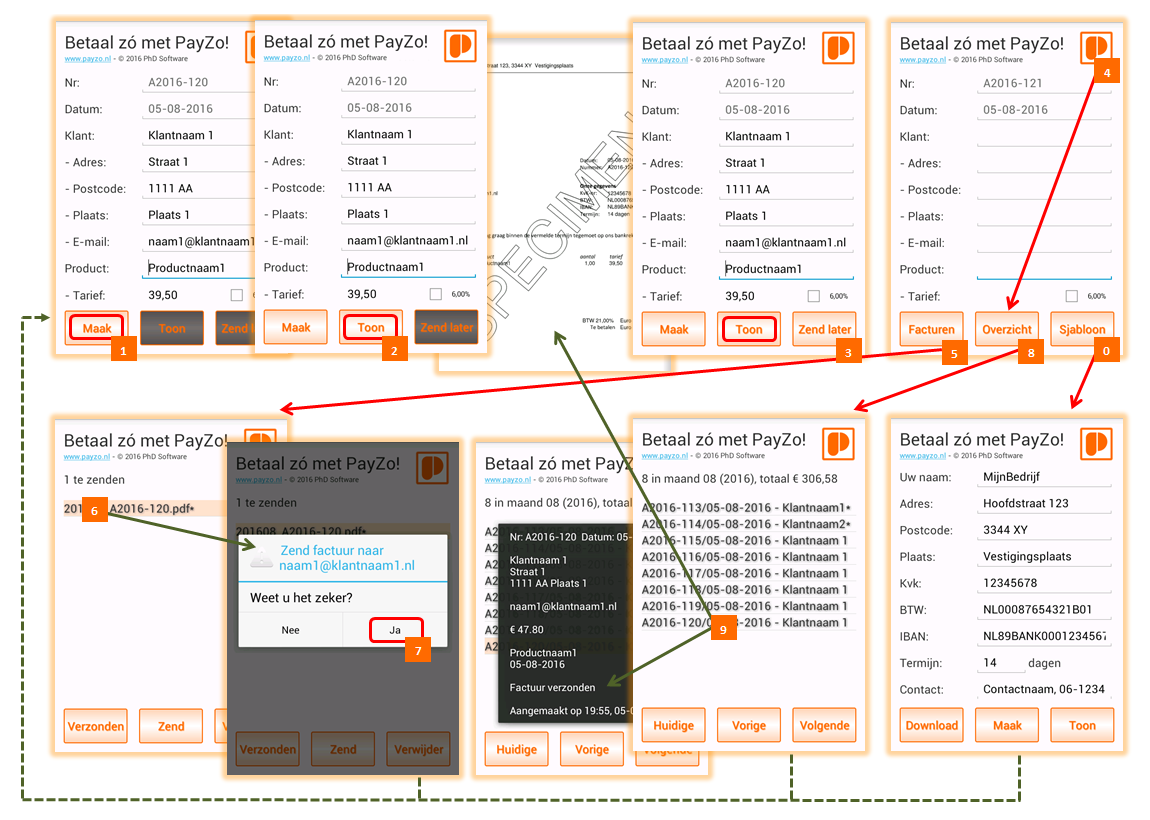Screen dimensions: 1150x820
Task: Tap Toon on the third top-row invoice screen
Action: tap(749, 329)
